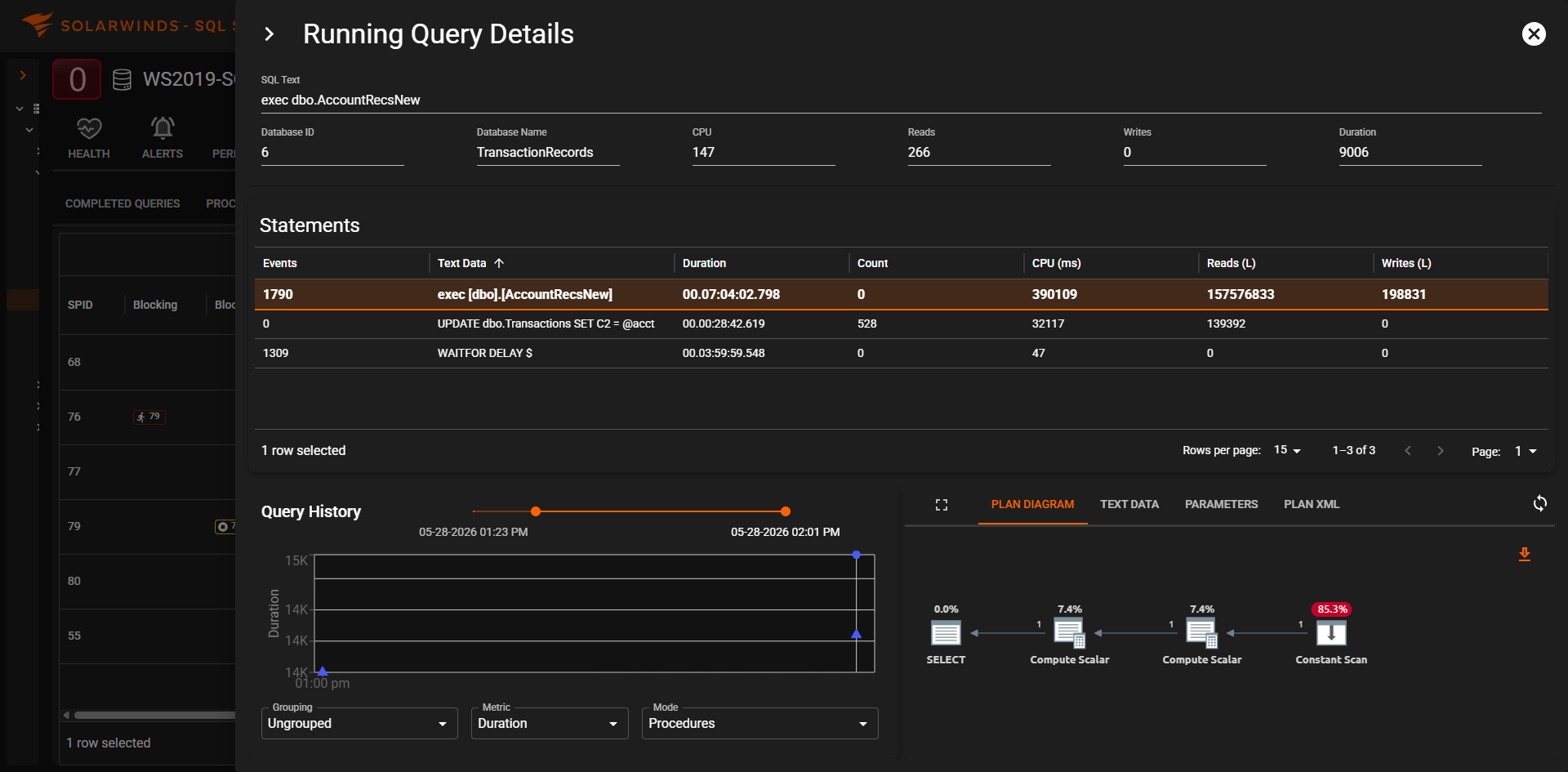Close the Running Query Details panel
Image resolution: width=1568 pixels, height=772 pixels.
(1534, 33)
